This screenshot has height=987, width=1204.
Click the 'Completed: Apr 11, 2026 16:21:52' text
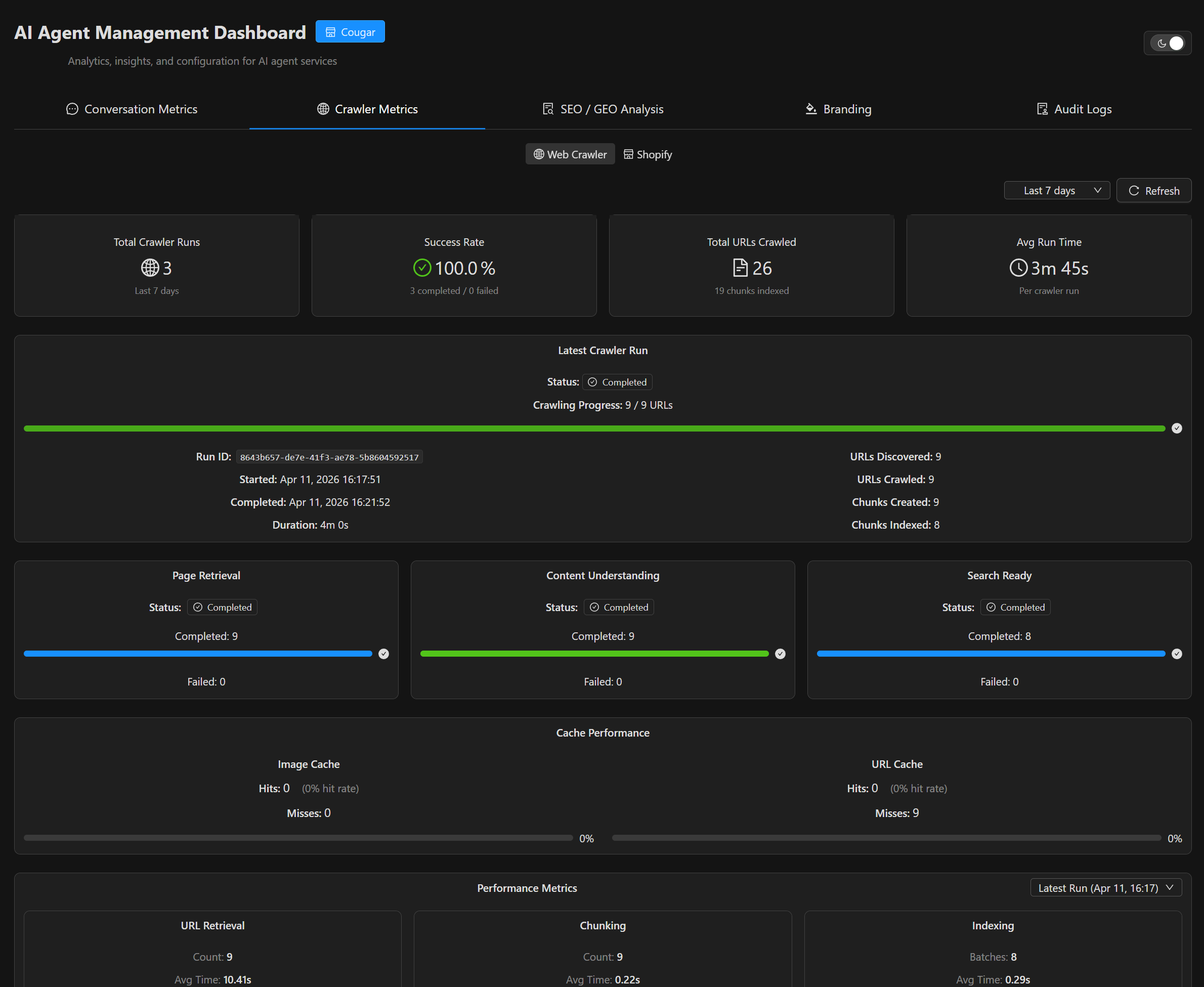(x=310, y=502)
